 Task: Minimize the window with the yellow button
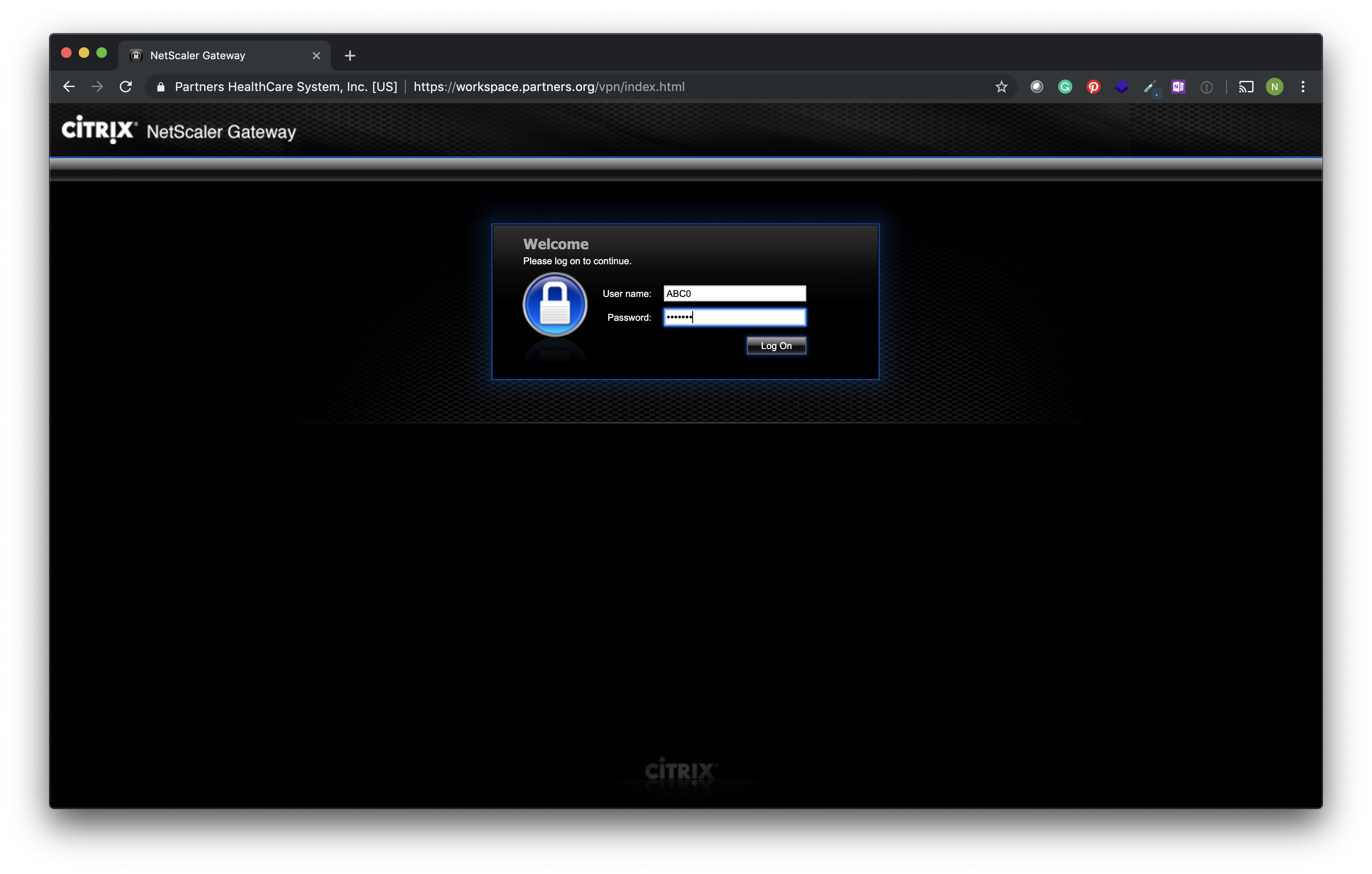(x=84, y=53)
